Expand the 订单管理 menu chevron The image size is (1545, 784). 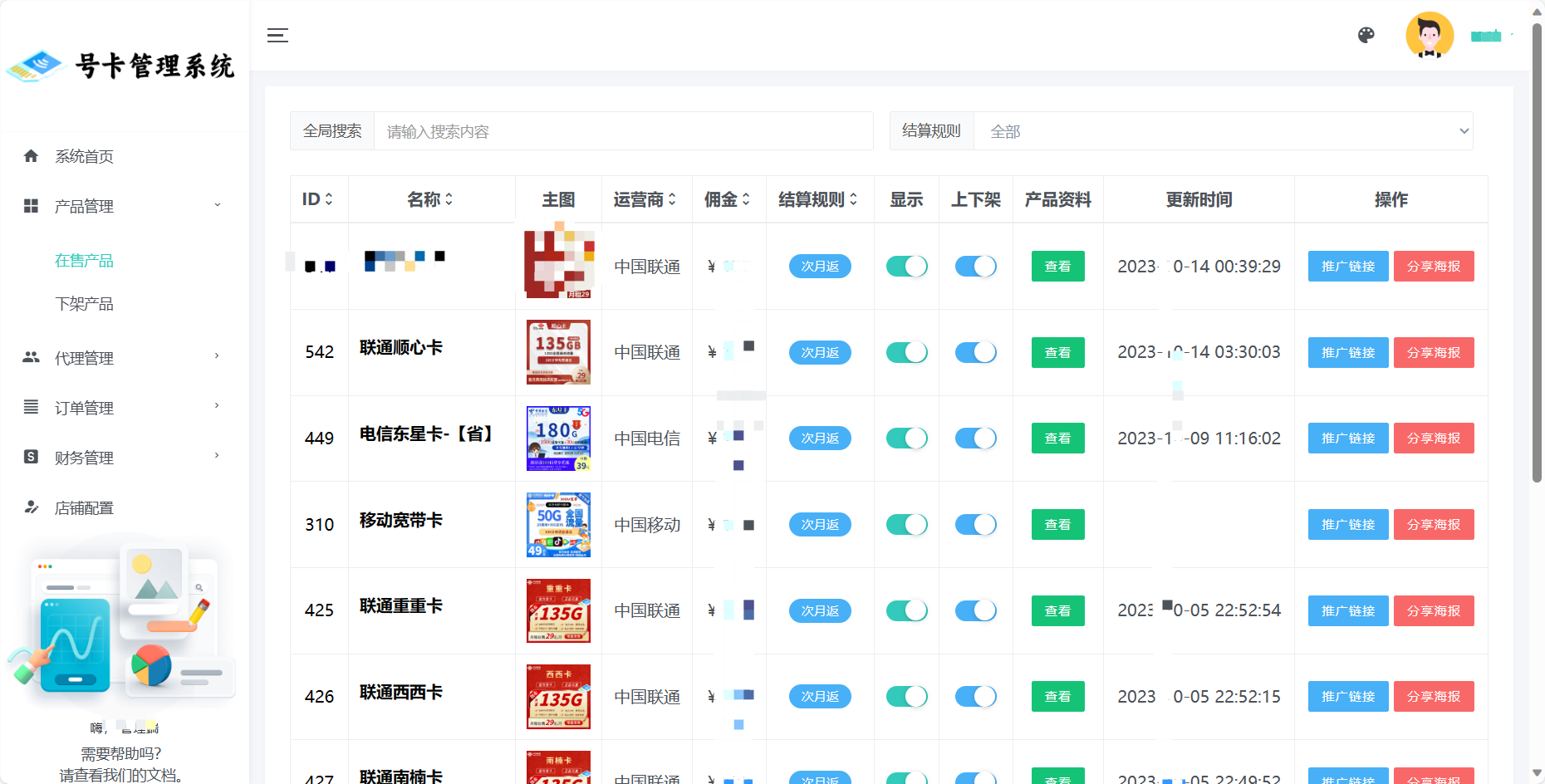[x=218, y=406]
